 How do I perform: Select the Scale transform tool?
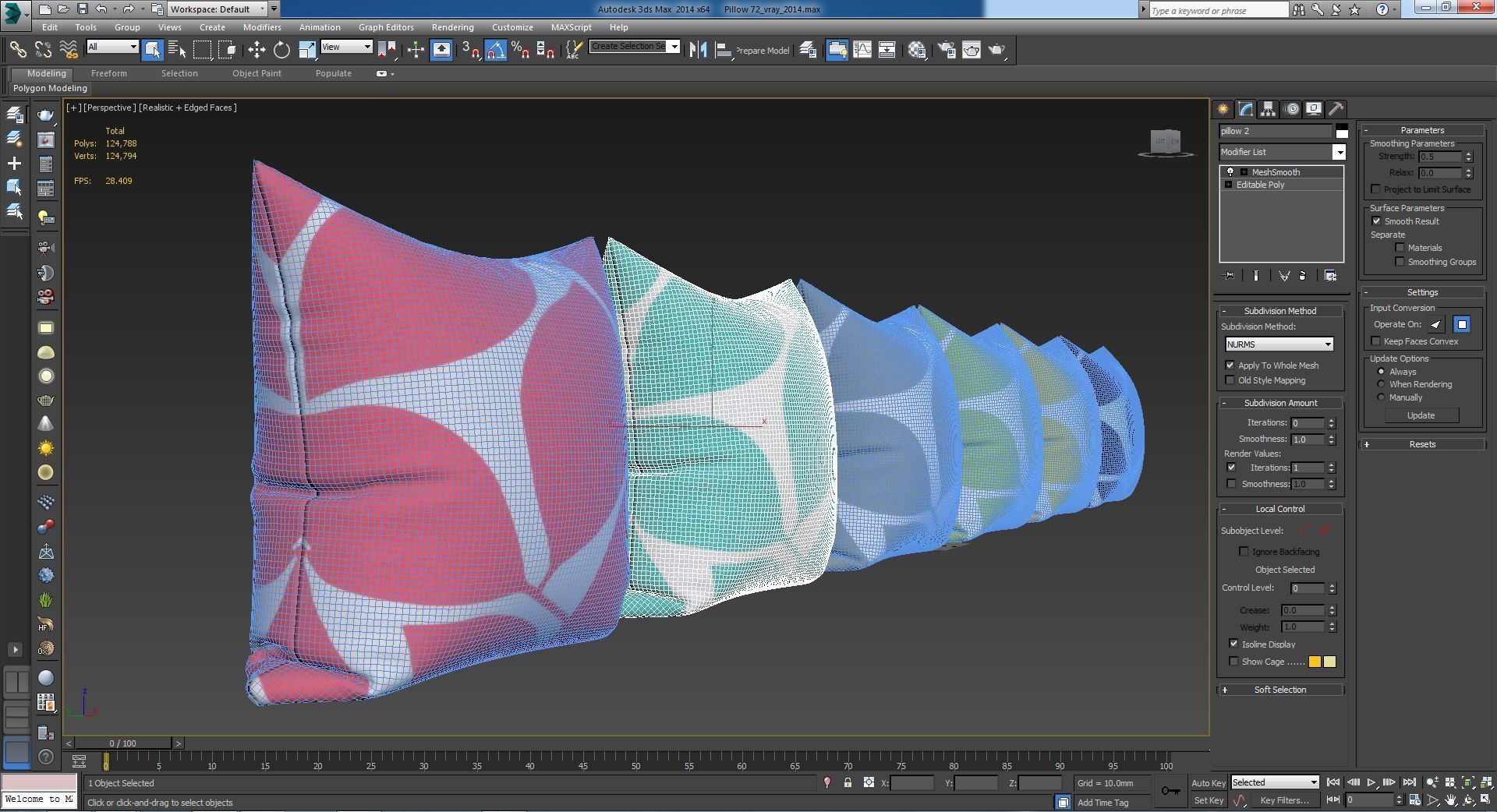point(307,50)
